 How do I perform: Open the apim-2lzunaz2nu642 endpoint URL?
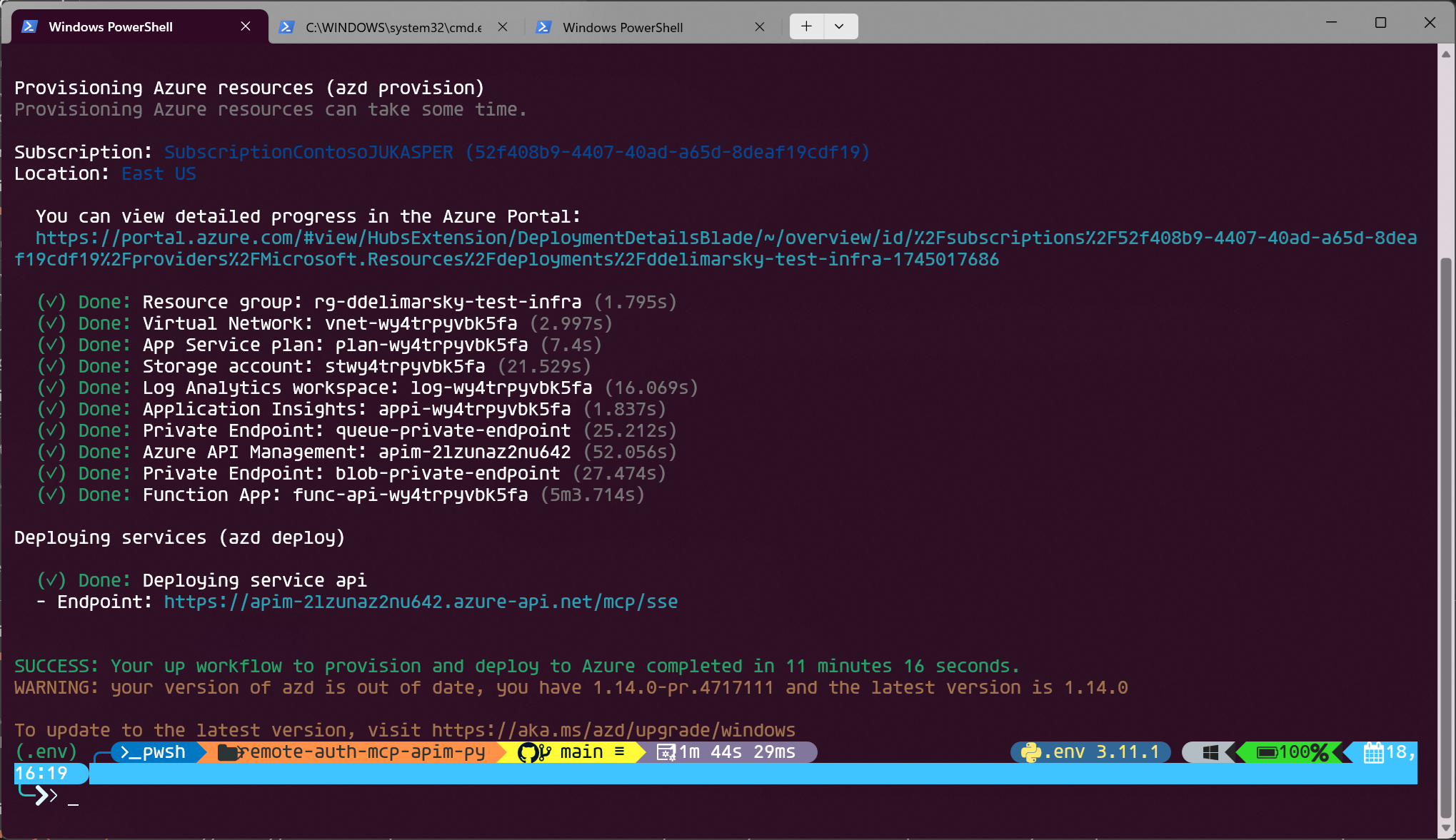[x=421, y=602]
